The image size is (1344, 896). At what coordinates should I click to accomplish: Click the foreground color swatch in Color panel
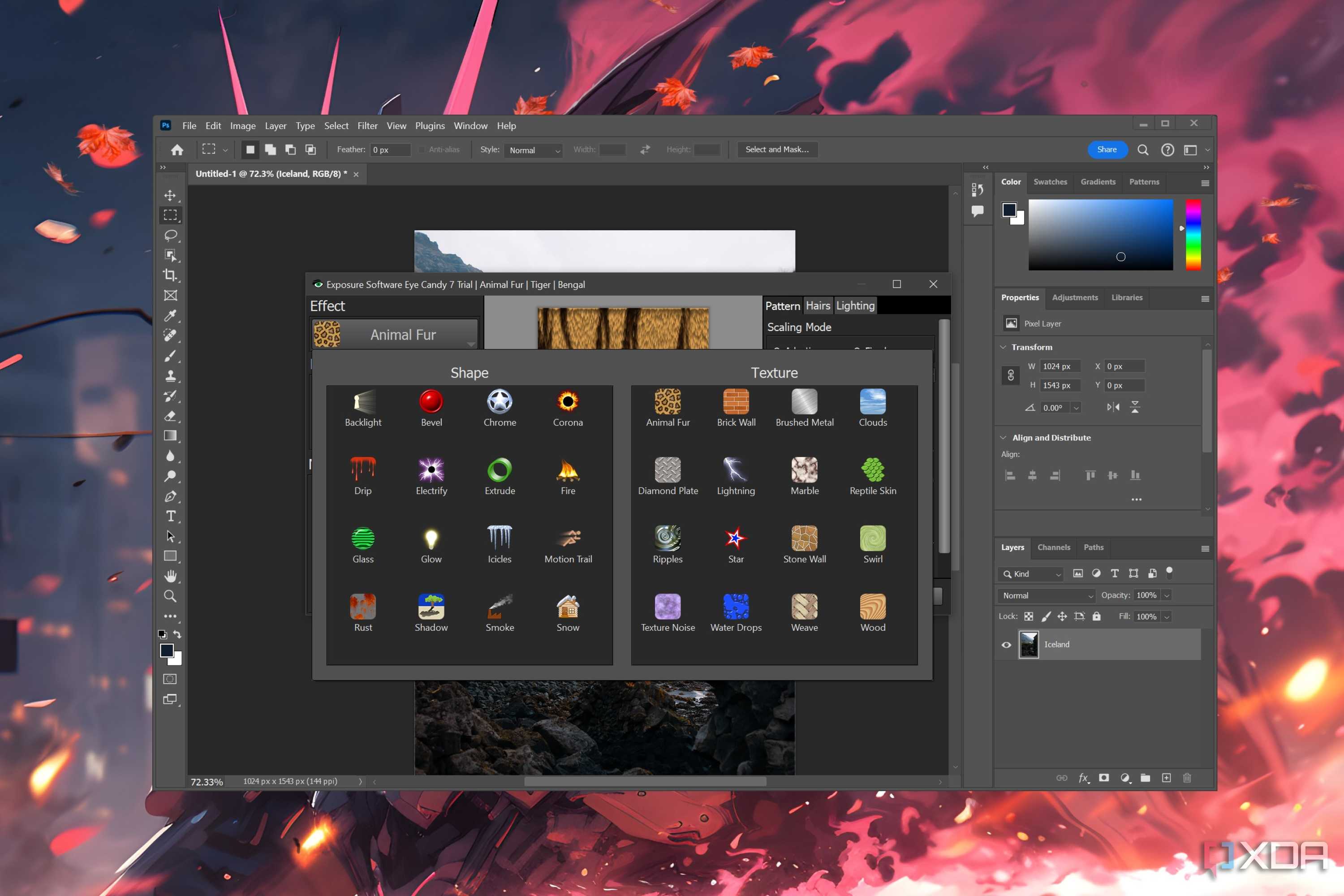click(1008, 210)
